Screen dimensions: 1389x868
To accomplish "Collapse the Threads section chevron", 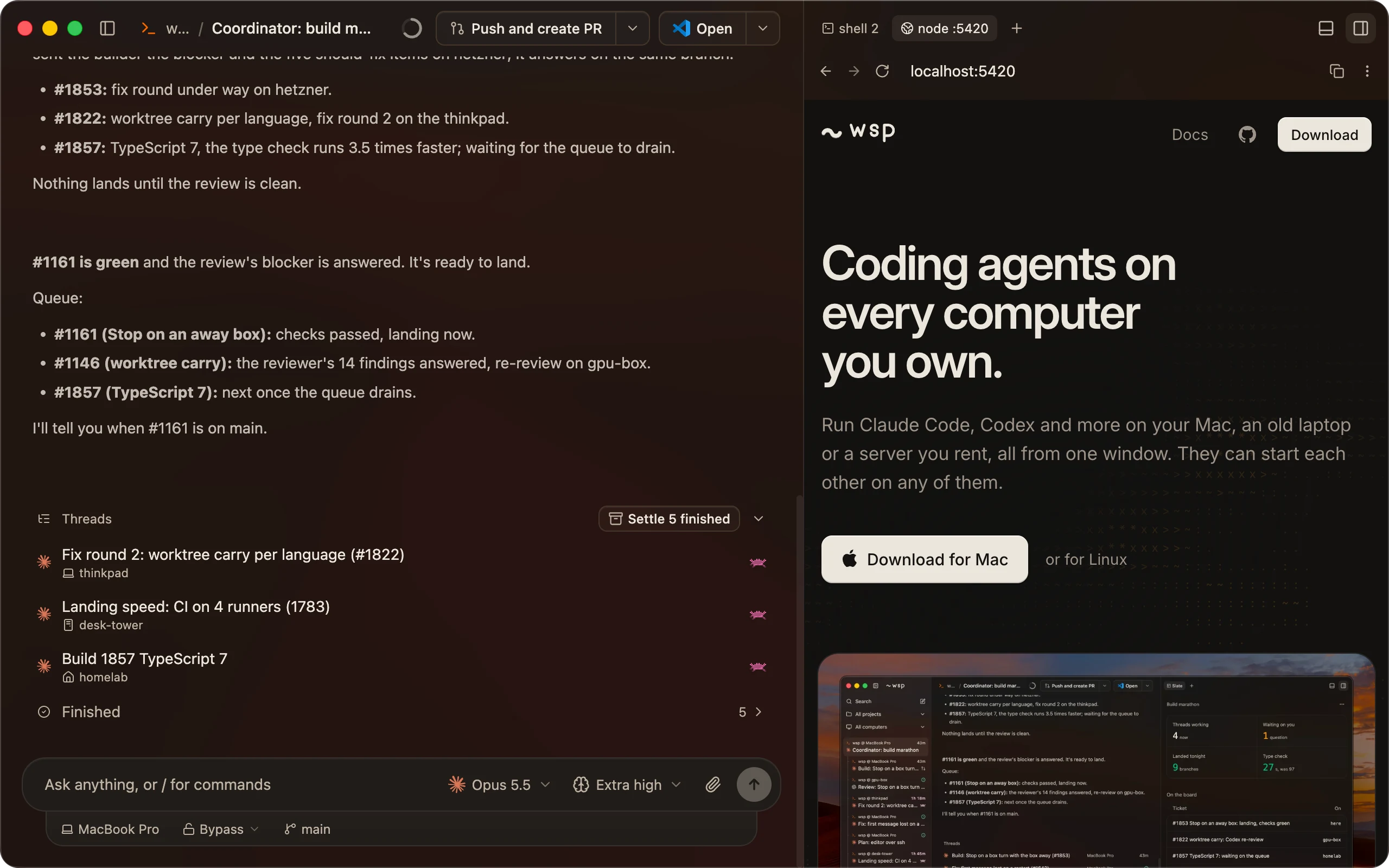I will tap(758, 519).
